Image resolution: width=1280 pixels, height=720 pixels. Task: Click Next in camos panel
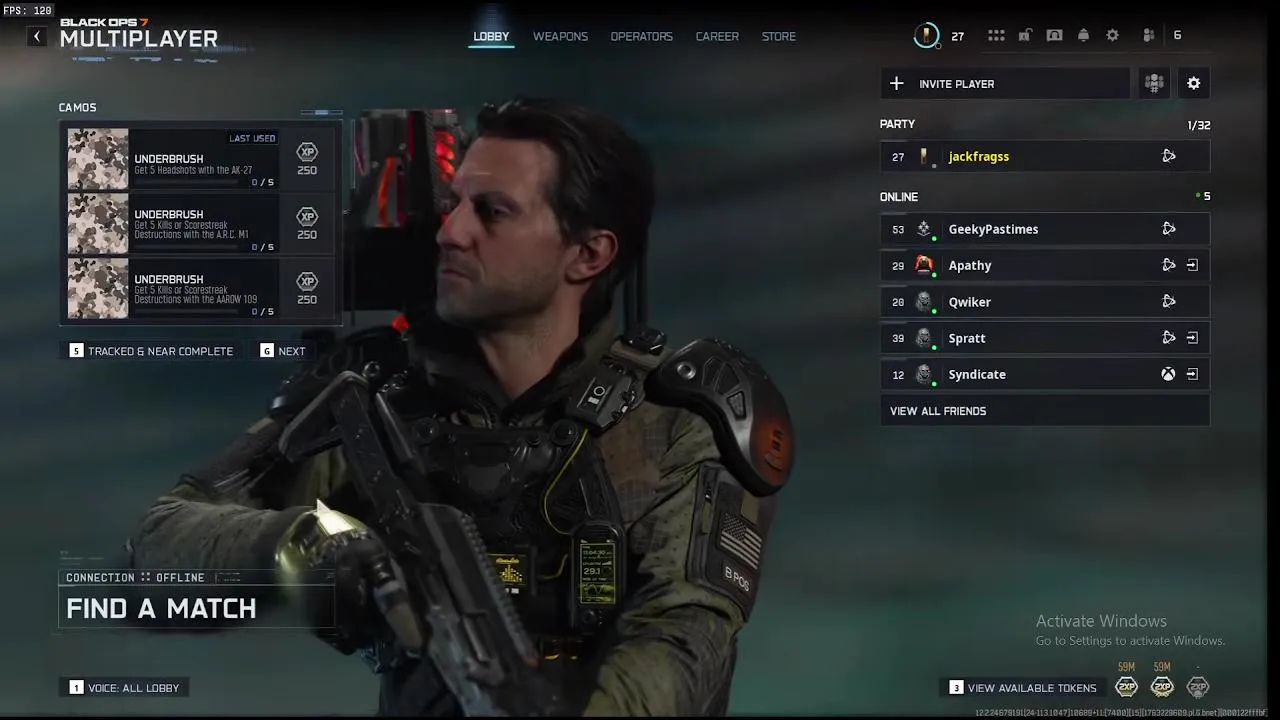[x=283, y=351]
